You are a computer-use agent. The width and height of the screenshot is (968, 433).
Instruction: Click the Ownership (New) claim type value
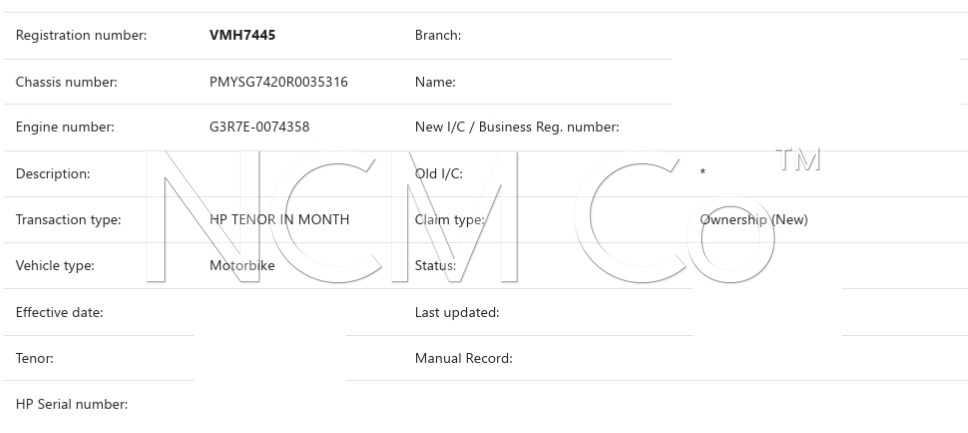[753, 220]
